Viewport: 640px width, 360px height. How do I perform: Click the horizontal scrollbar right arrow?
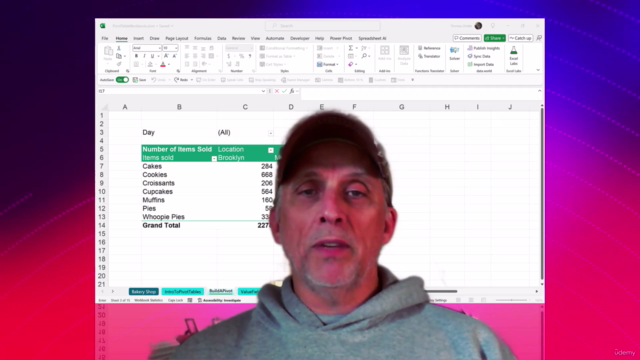pyautogui.click(x=537, y=291)
